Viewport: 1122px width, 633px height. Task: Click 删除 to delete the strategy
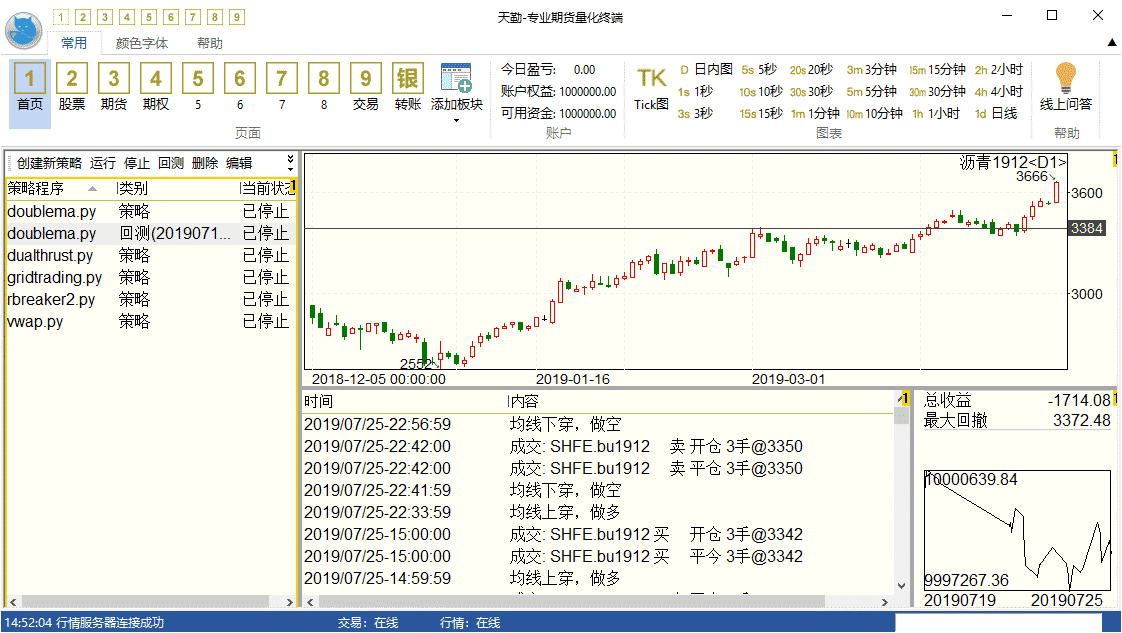click(205, 163)
